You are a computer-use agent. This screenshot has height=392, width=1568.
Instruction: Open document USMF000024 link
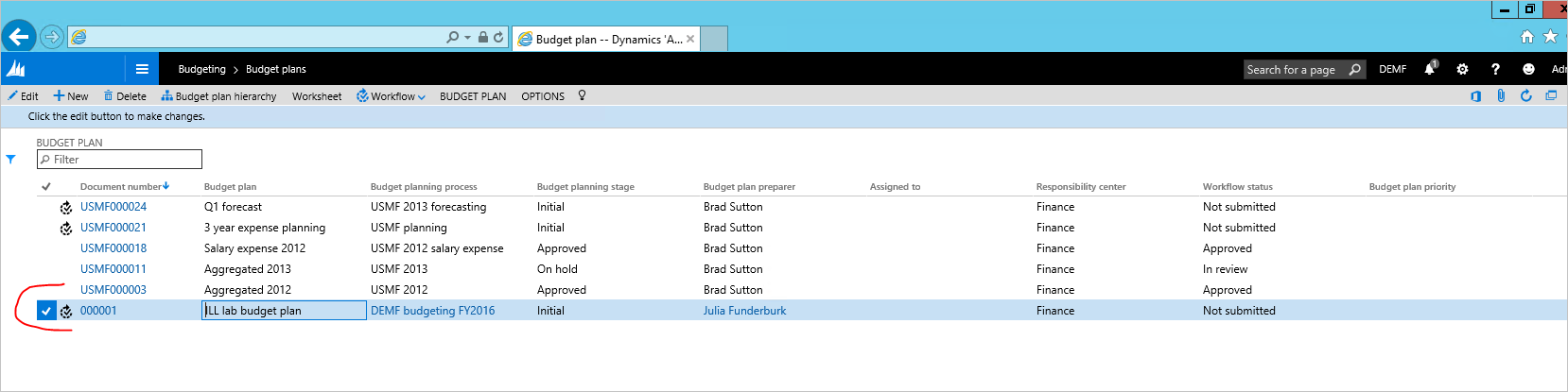pyautogui.click(x=113, y=207)
